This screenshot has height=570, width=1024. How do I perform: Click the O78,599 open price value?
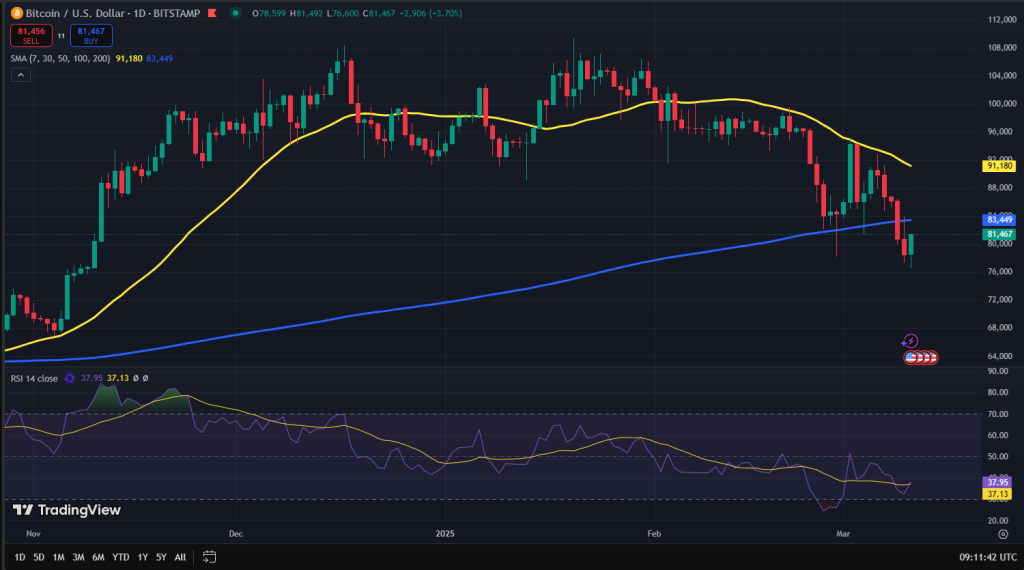tap(269, 13)
